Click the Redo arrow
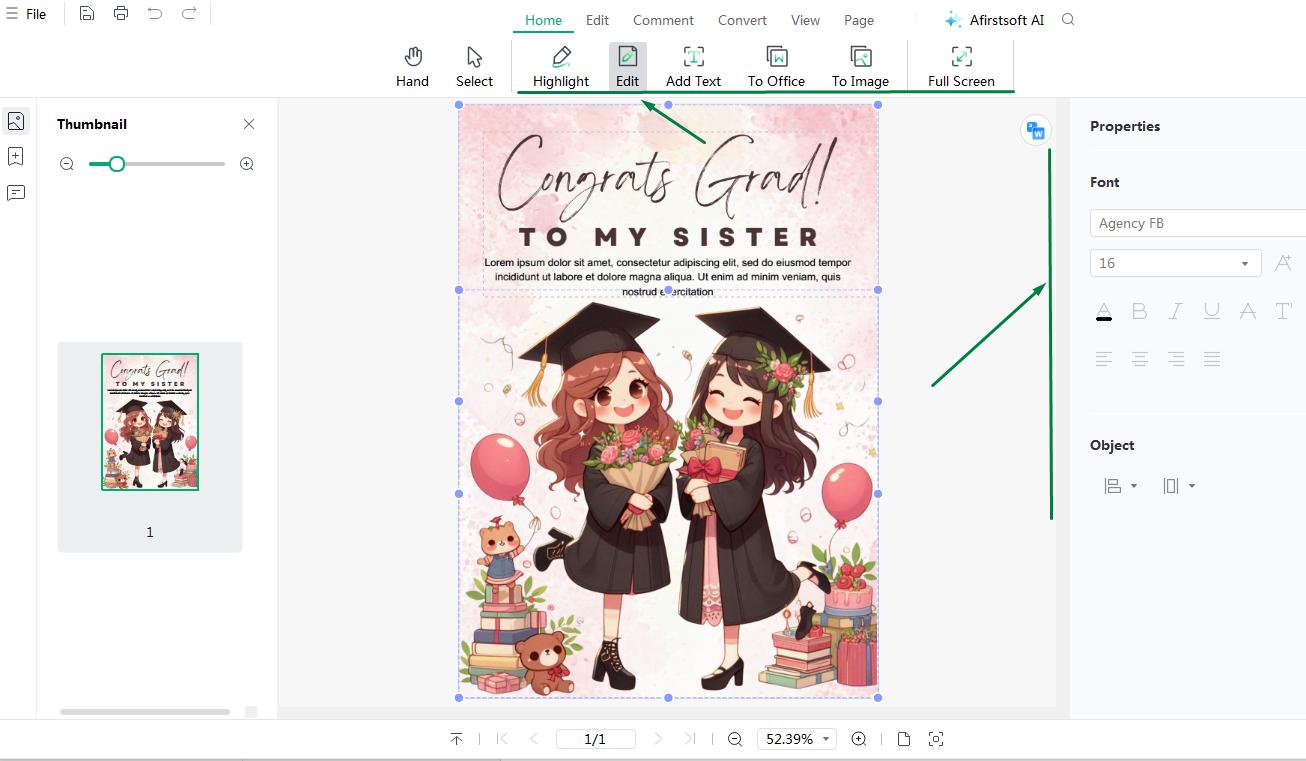This screenshot has height=761, width=1306. (189, 14)
